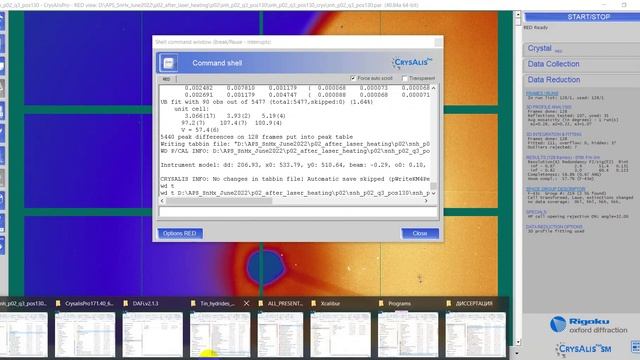
Task: Close the Tm_hydrides preview with its X
Action: point(246,303)
